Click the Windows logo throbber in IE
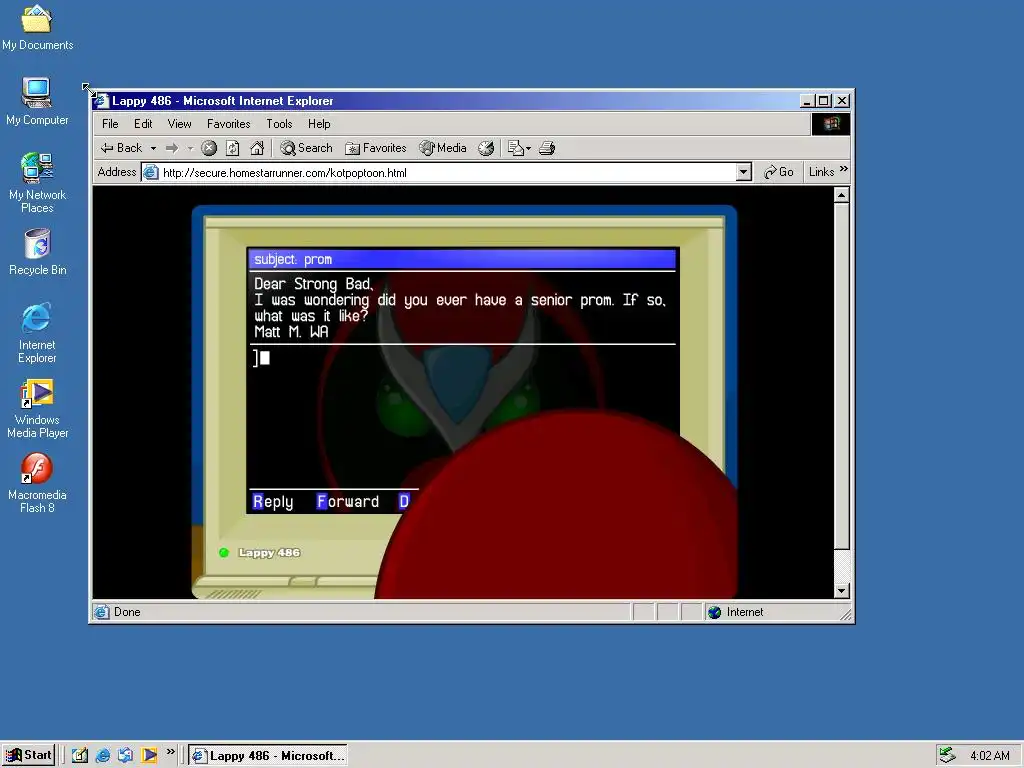This screenshot has height=768, width=1024. tap(831, 124)
